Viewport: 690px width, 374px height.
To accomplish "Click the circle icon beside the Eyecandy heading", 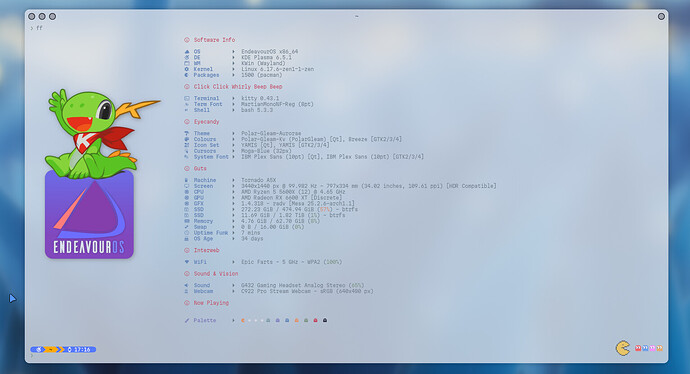I will [x=187, y=121].
